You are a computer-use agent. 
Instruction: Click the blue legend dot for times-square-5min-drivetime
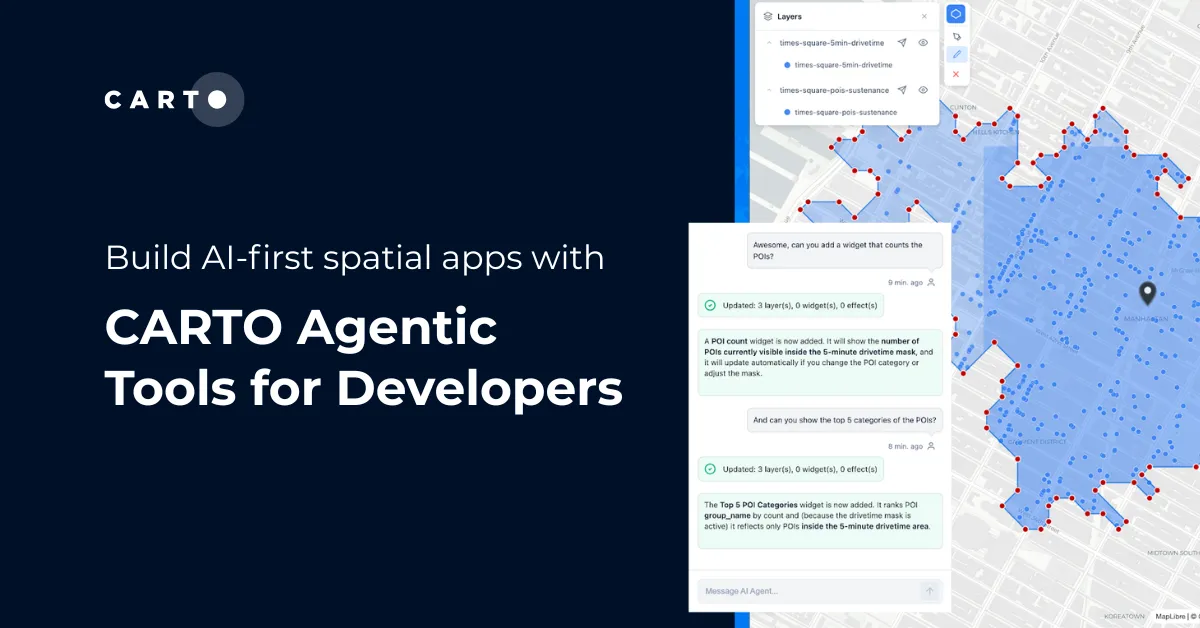(x=787, y=64)
